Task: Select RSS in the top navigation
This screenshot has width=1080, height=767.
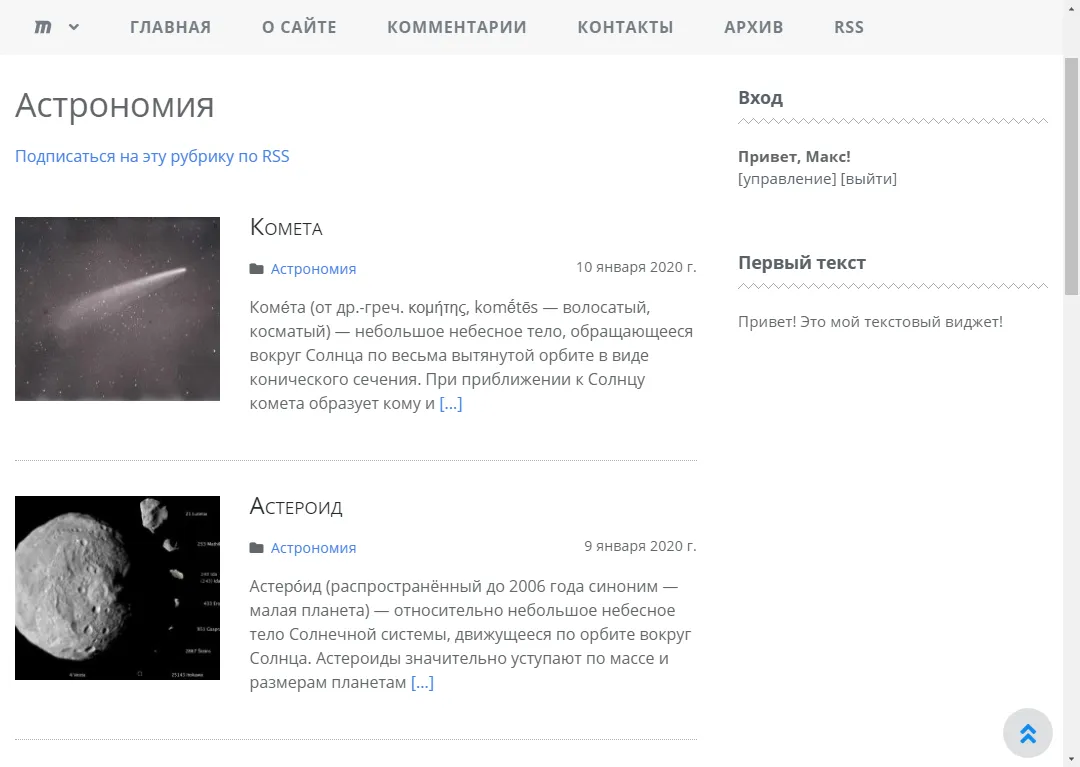Action: click(848, 27)
